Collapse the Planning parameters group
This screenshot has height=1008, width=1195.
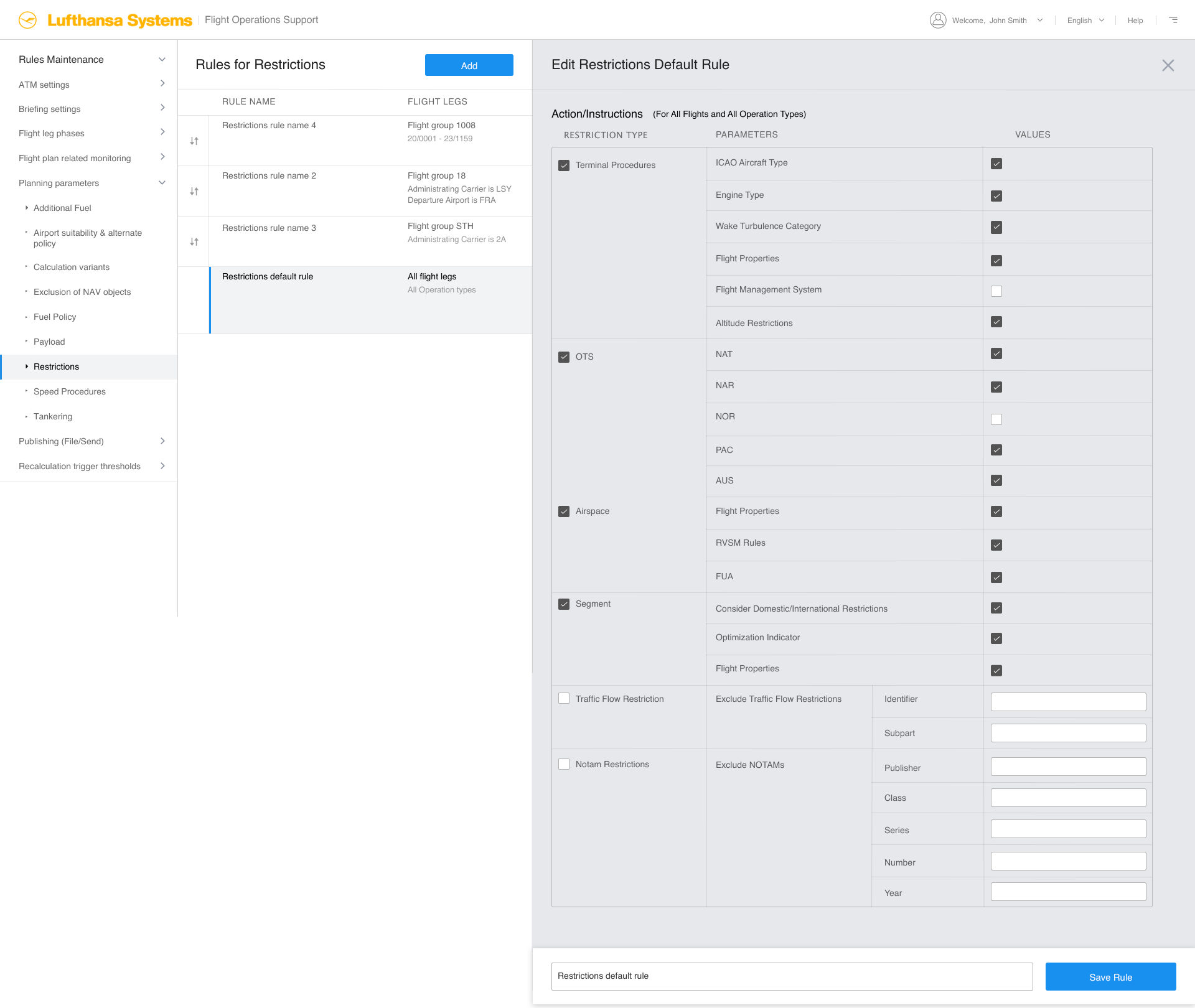coord(162,183)
